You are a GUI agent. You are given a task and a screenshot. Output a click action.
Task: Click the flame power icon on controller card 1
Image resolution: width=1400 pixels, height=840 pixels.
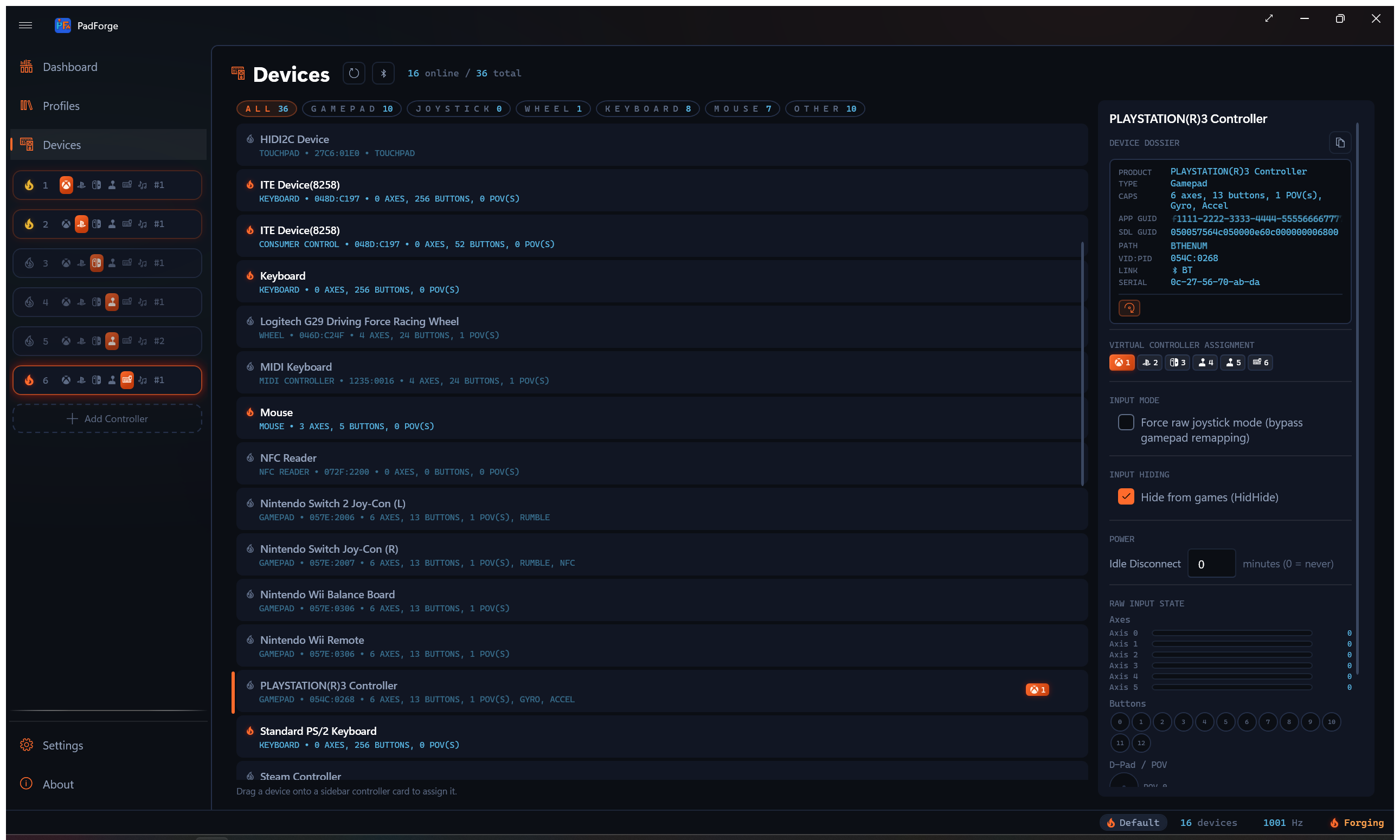click(29, 185)
